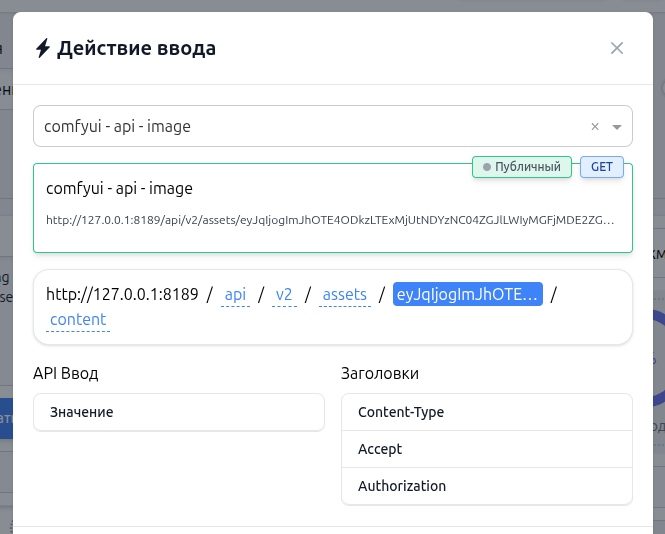Click the content path segment
This screenshot has width=665, height=534.
(x=78, y=319)
